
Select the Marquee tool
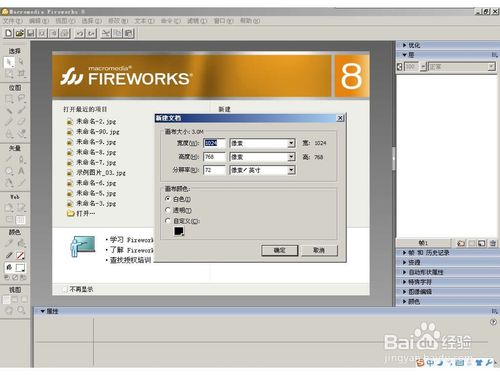[x=9, y=99]
